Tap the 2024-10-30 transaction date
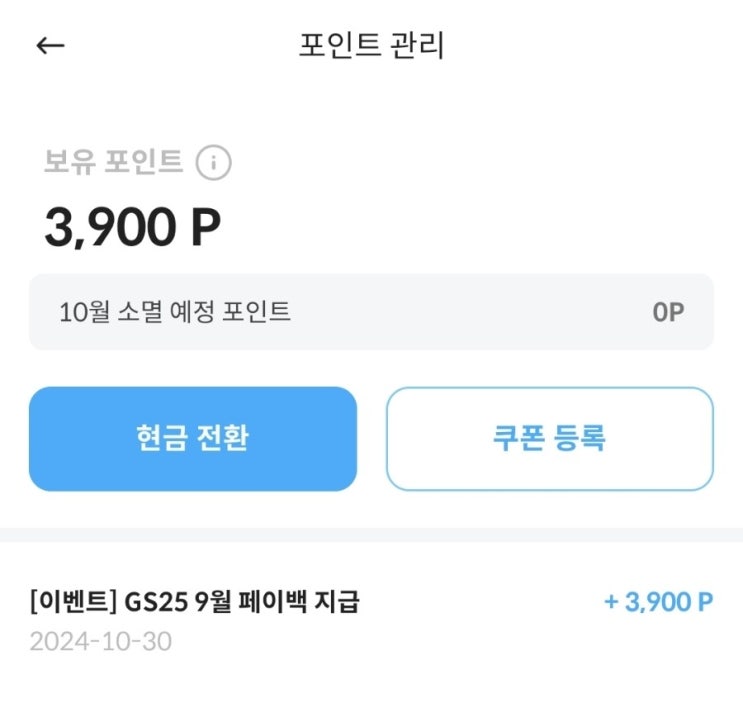 click(100, 641)
